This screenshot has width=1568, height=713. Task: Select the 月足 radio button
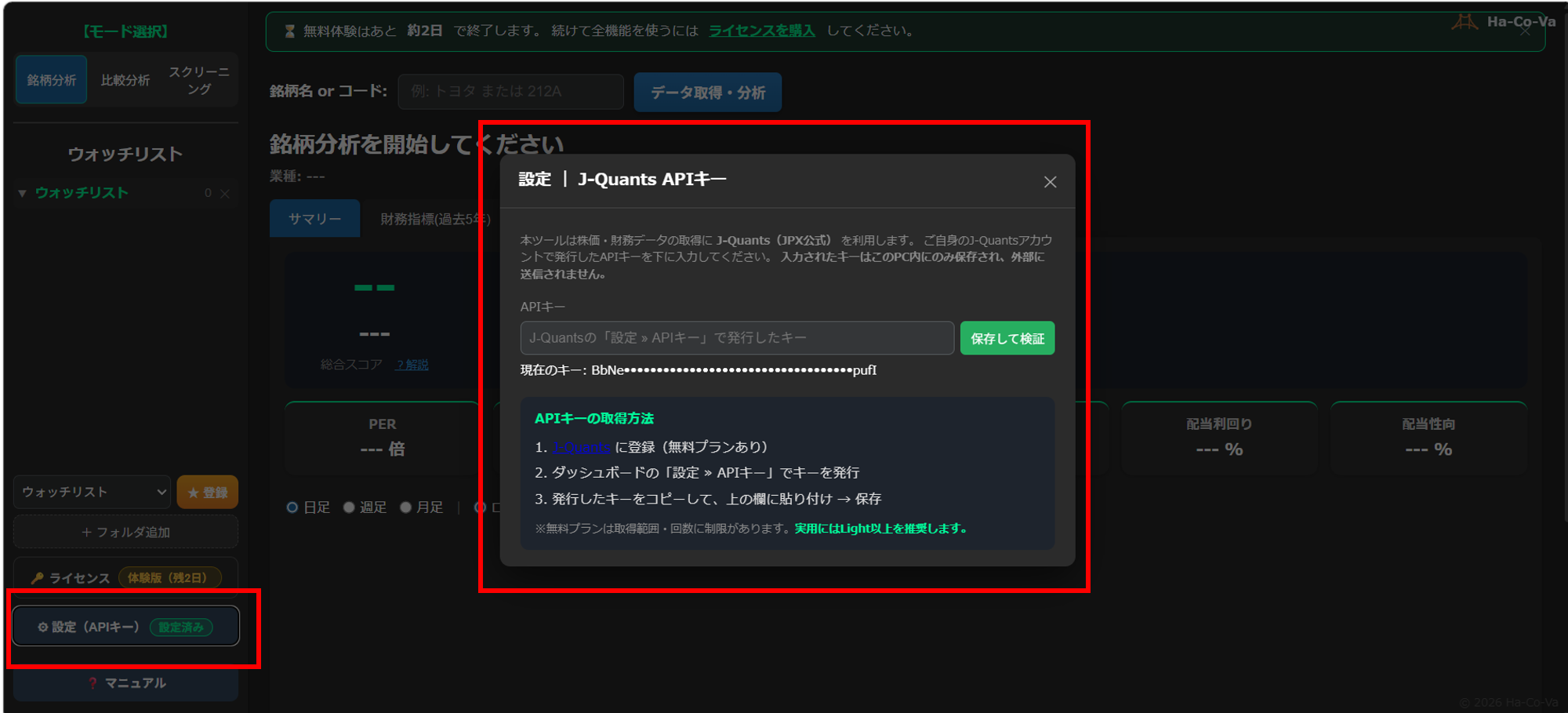pyautogui.click(x=405, y=507)
